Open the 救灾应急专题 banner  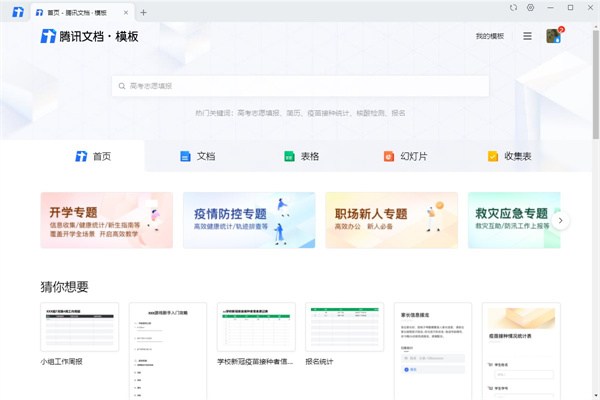513,220
